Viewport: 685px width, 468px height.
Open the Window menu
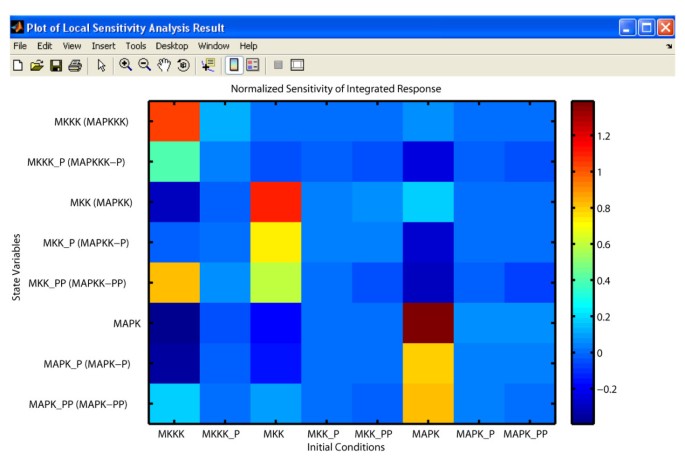pos(214,46)
